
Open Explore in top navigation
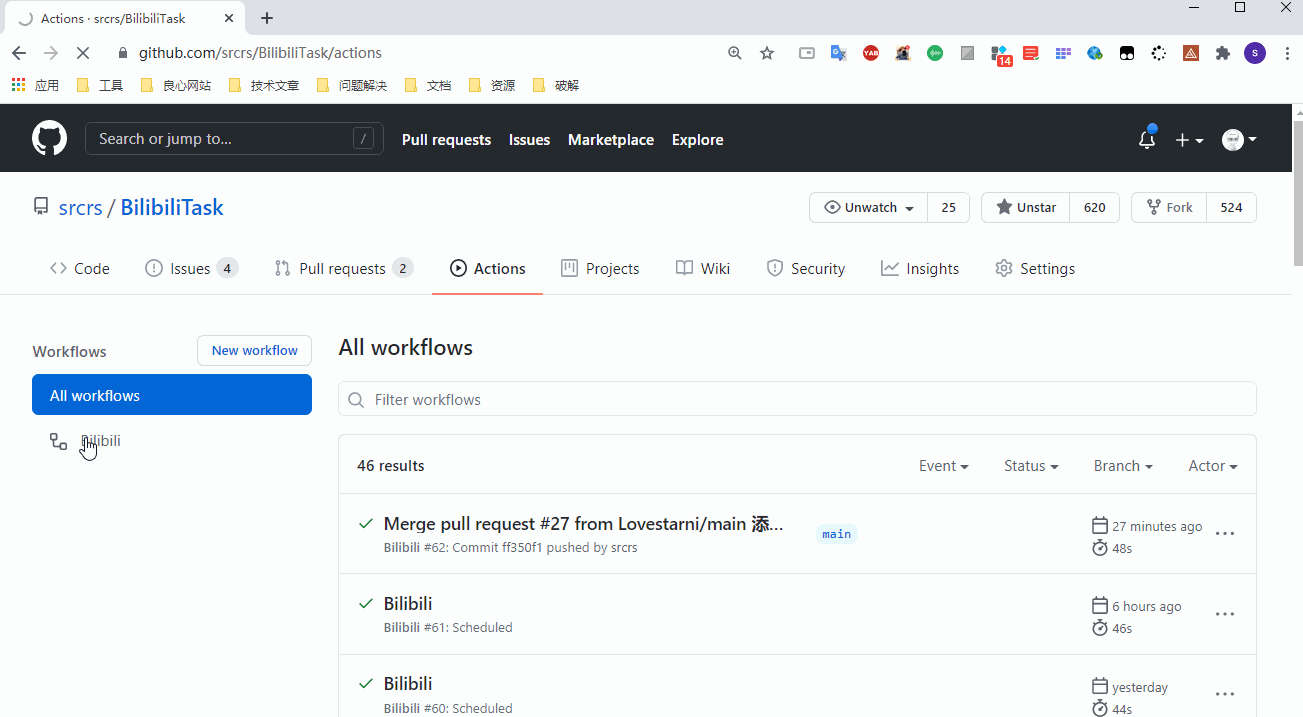click(697, 140)
